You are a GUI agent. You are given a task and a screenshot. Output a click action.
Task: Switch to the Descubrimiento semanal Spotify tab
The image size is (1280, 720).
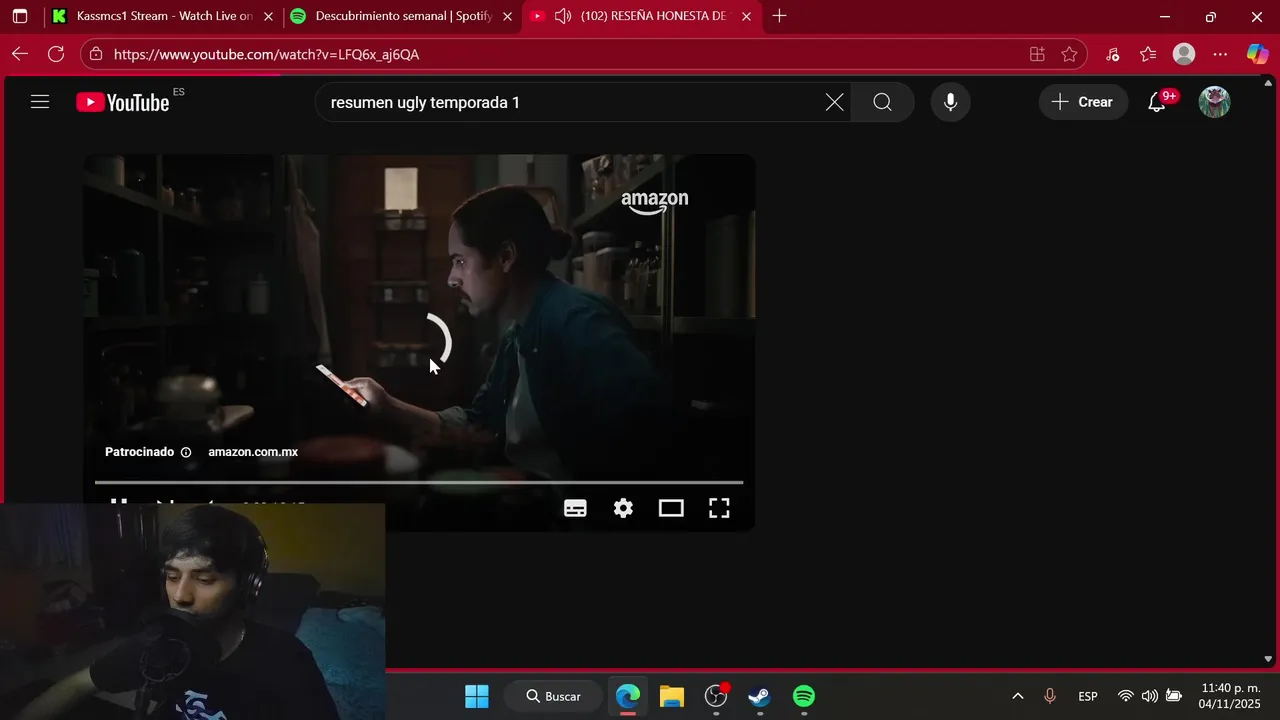[x=403, y=16]
